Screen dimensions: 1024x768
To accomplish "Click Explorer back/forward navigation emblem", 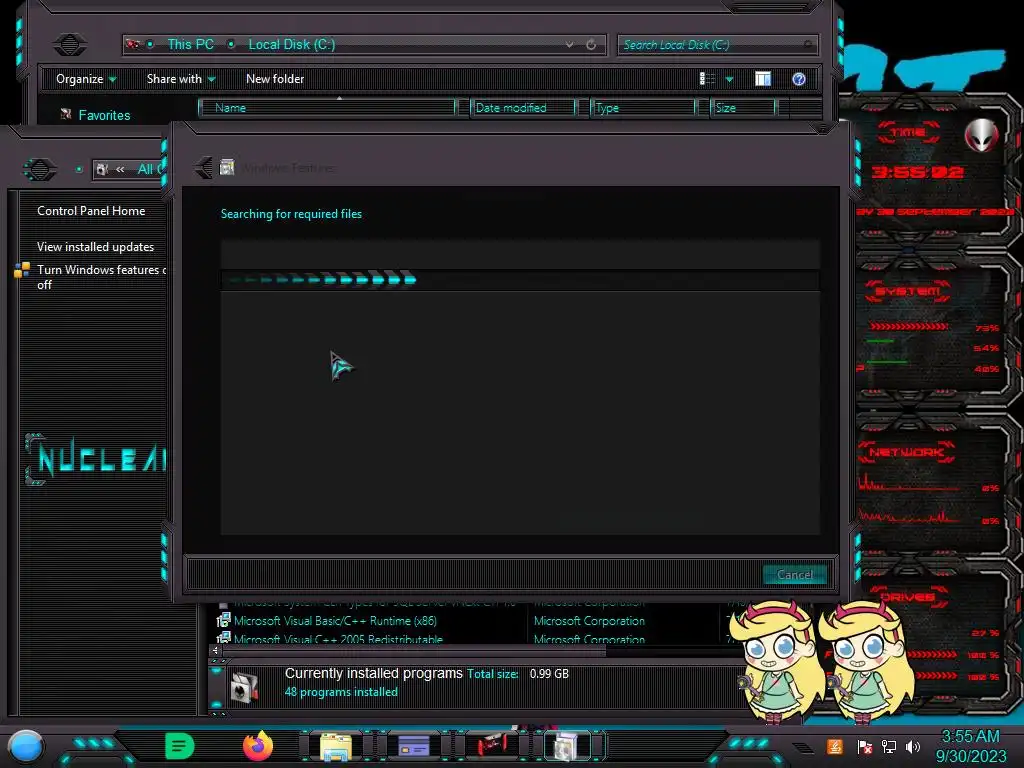I will tap(69, 44).
